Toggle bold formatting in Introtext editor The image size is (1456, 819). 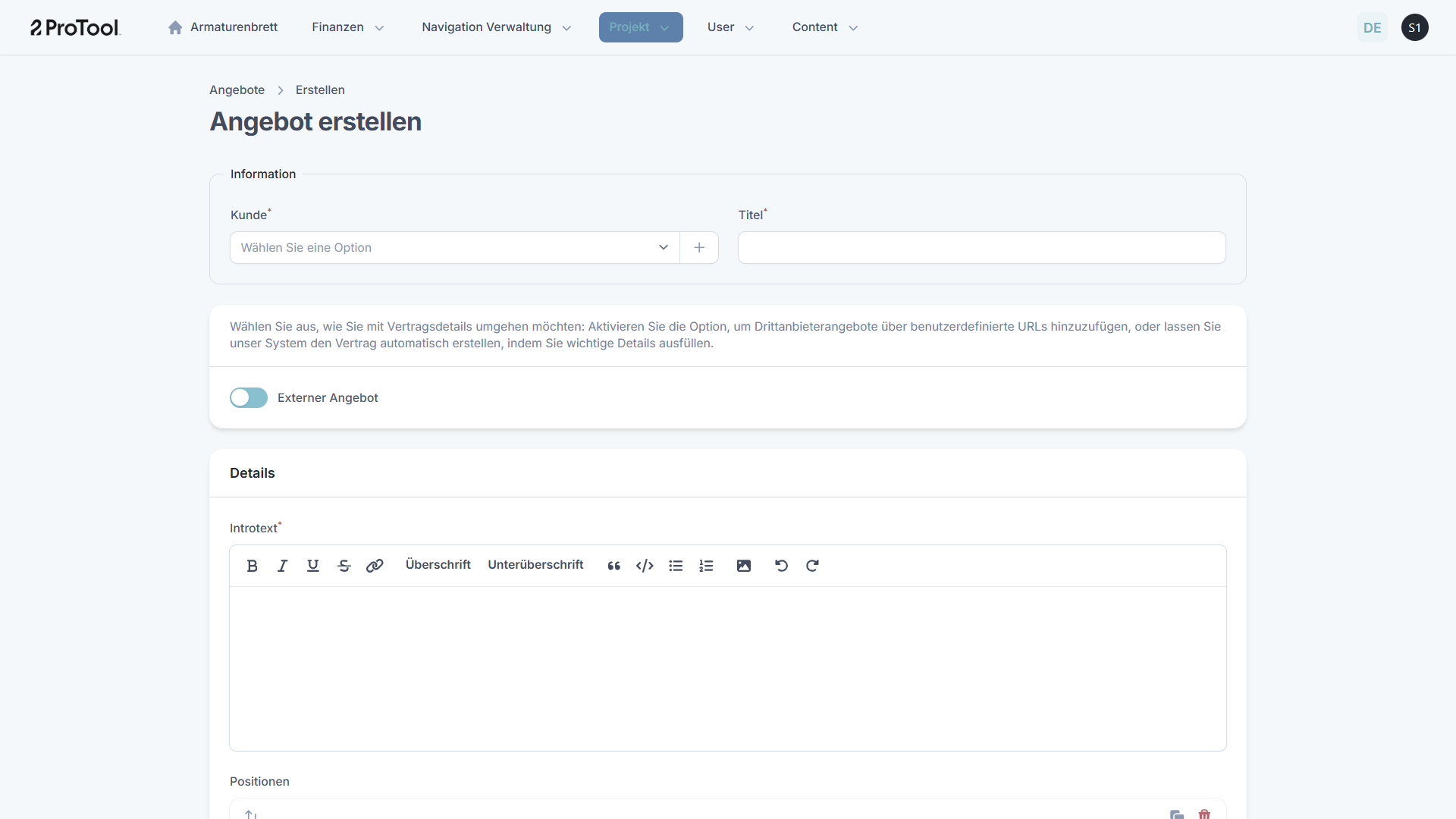[253, 566]
